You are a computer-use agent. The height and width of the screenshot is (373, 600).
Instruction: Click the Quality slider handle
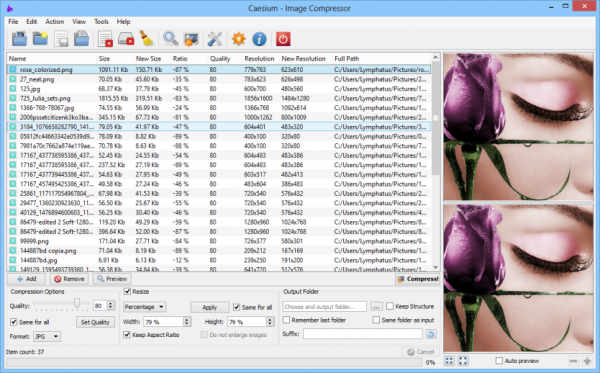pyautogui.click(x=77, y=304)
